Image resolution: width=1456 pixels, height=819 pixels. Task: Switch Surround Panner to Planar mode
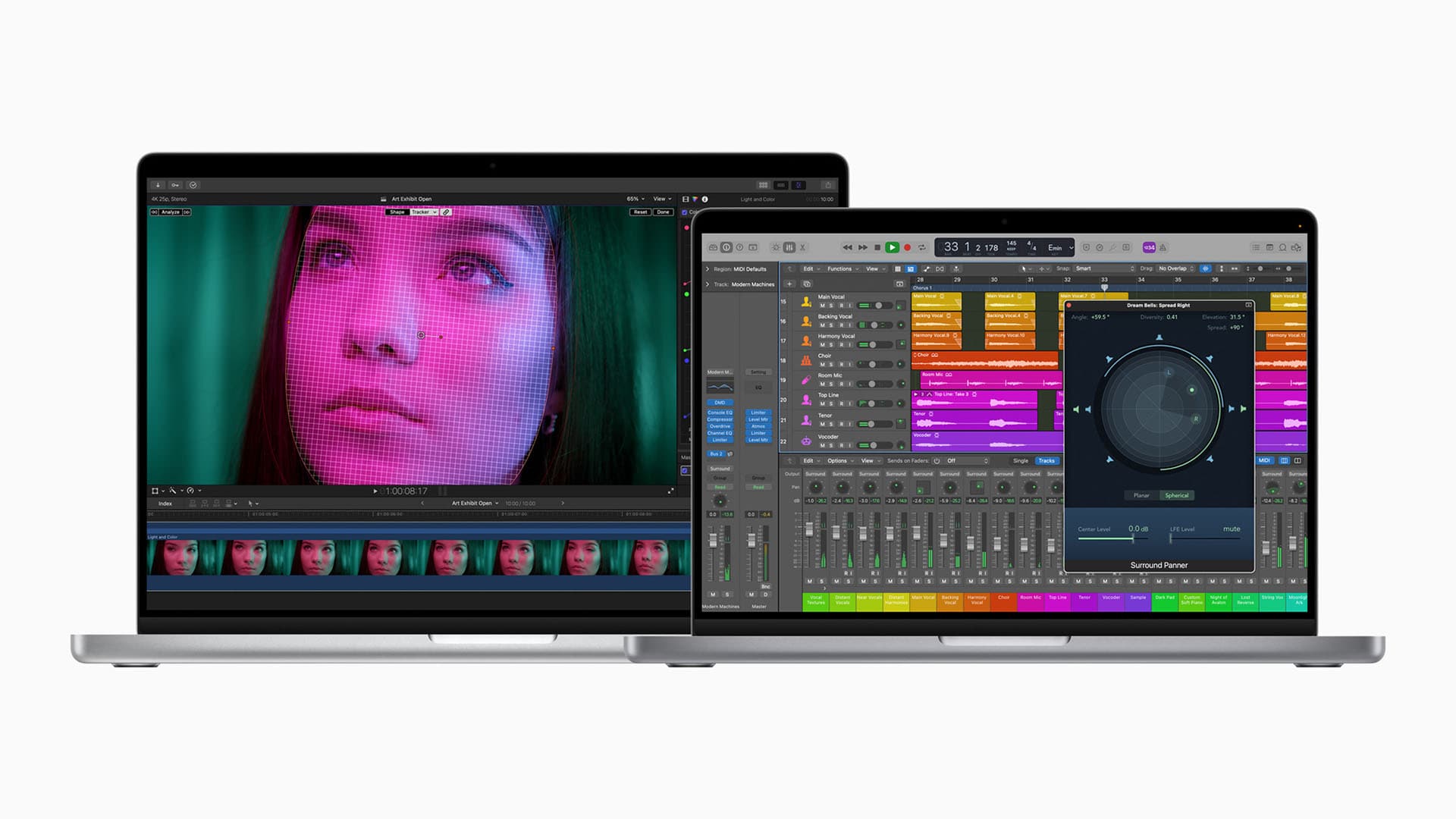point(1141,495)
